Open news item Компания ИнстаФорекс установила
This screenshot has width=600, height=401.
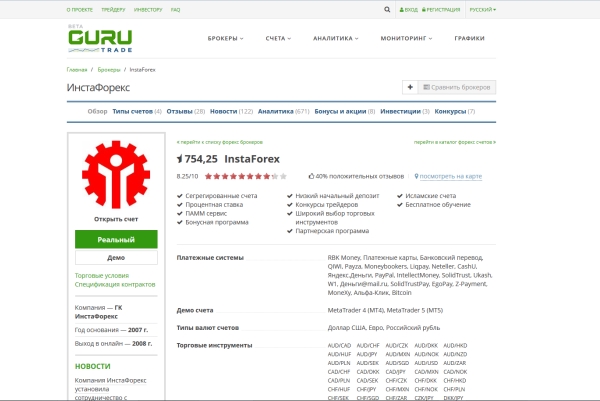pos(110,389)
